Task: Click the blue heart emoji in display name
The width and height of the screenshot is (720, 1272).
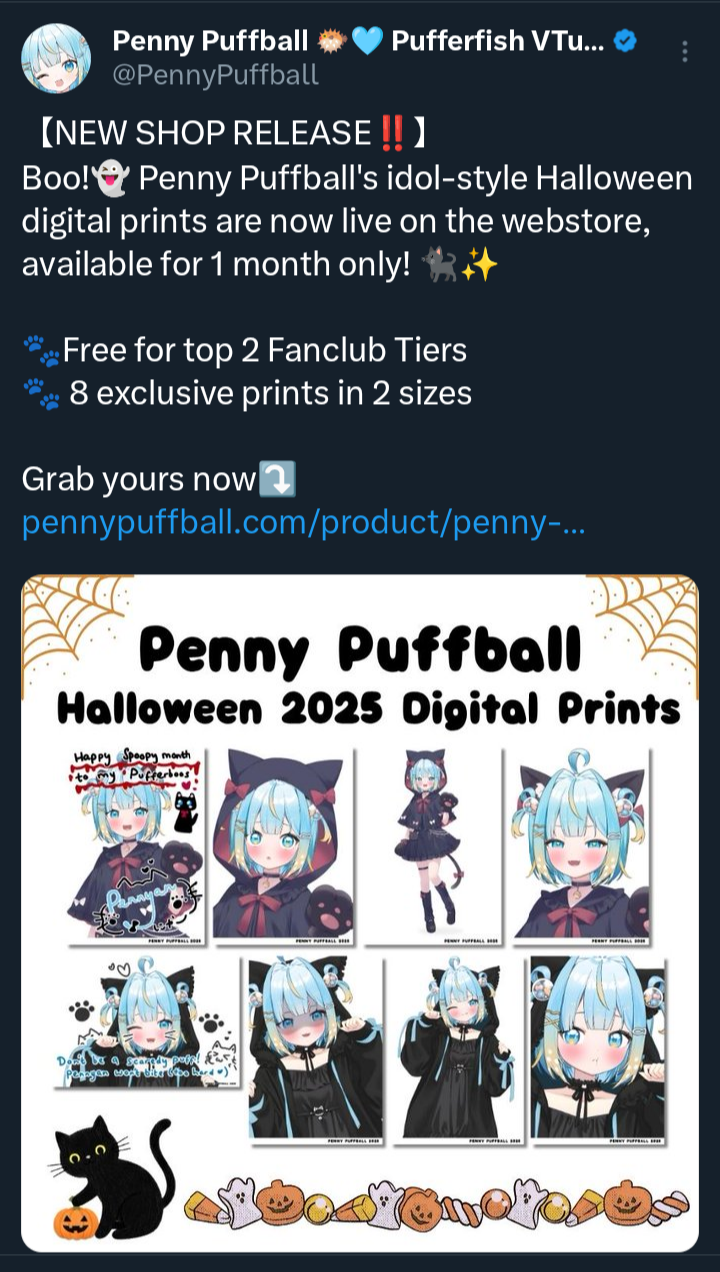Action: pyautogui.click(x=368, y=42)
